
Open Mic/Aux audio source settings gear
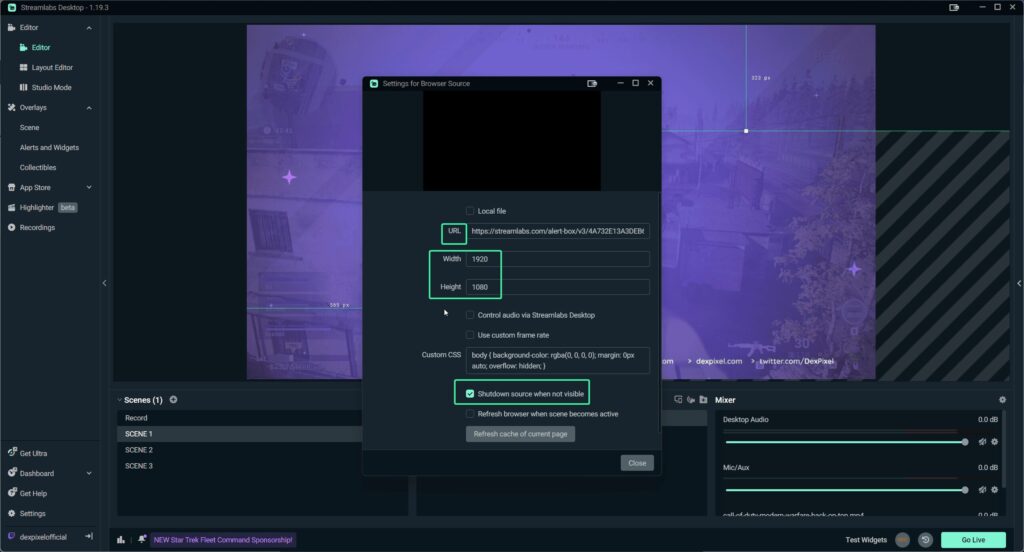click(x=994, y=490)
